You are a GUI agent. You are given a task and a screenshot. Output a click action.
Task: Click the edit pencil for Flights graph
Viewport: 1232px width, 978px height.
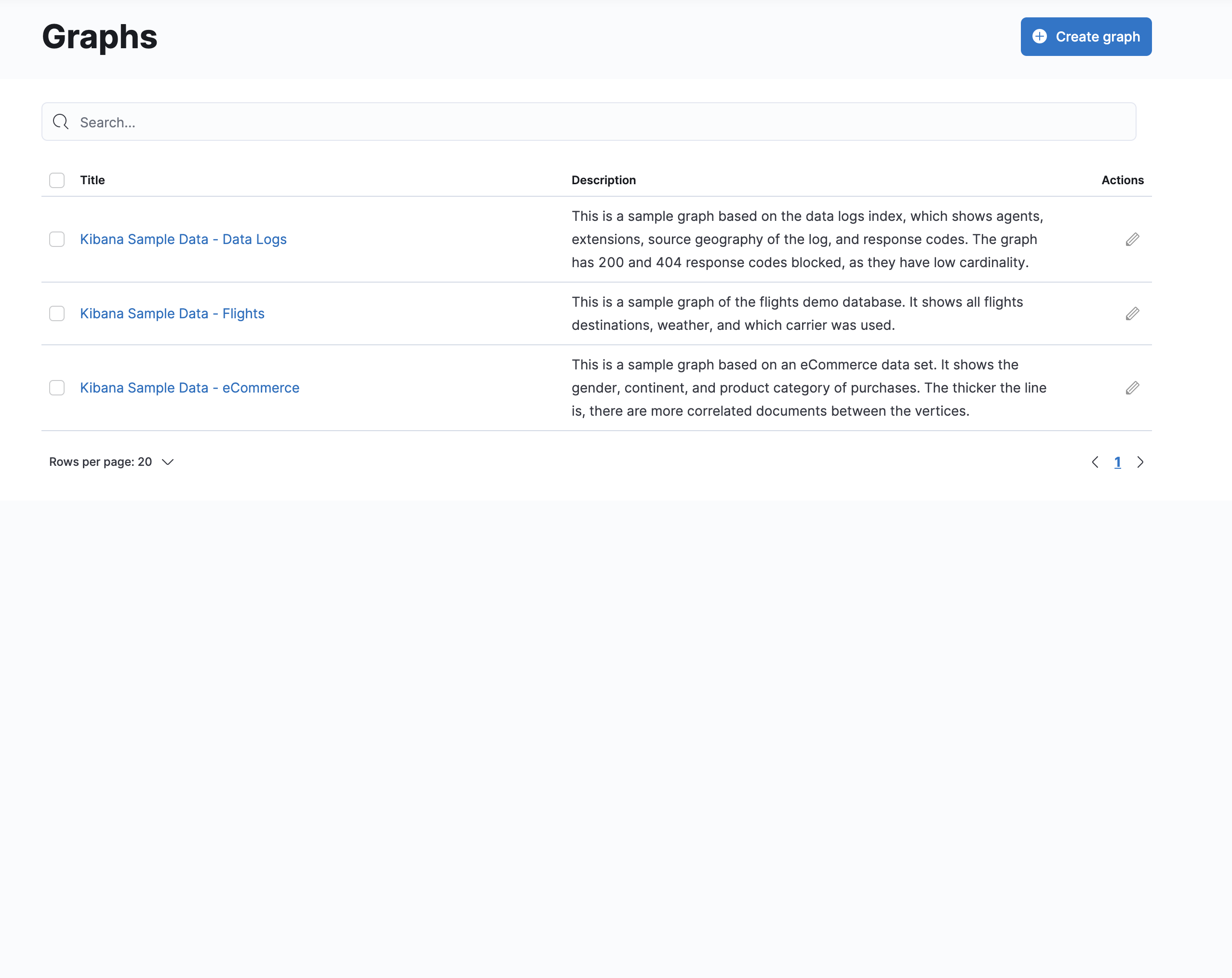[1132, 314]
